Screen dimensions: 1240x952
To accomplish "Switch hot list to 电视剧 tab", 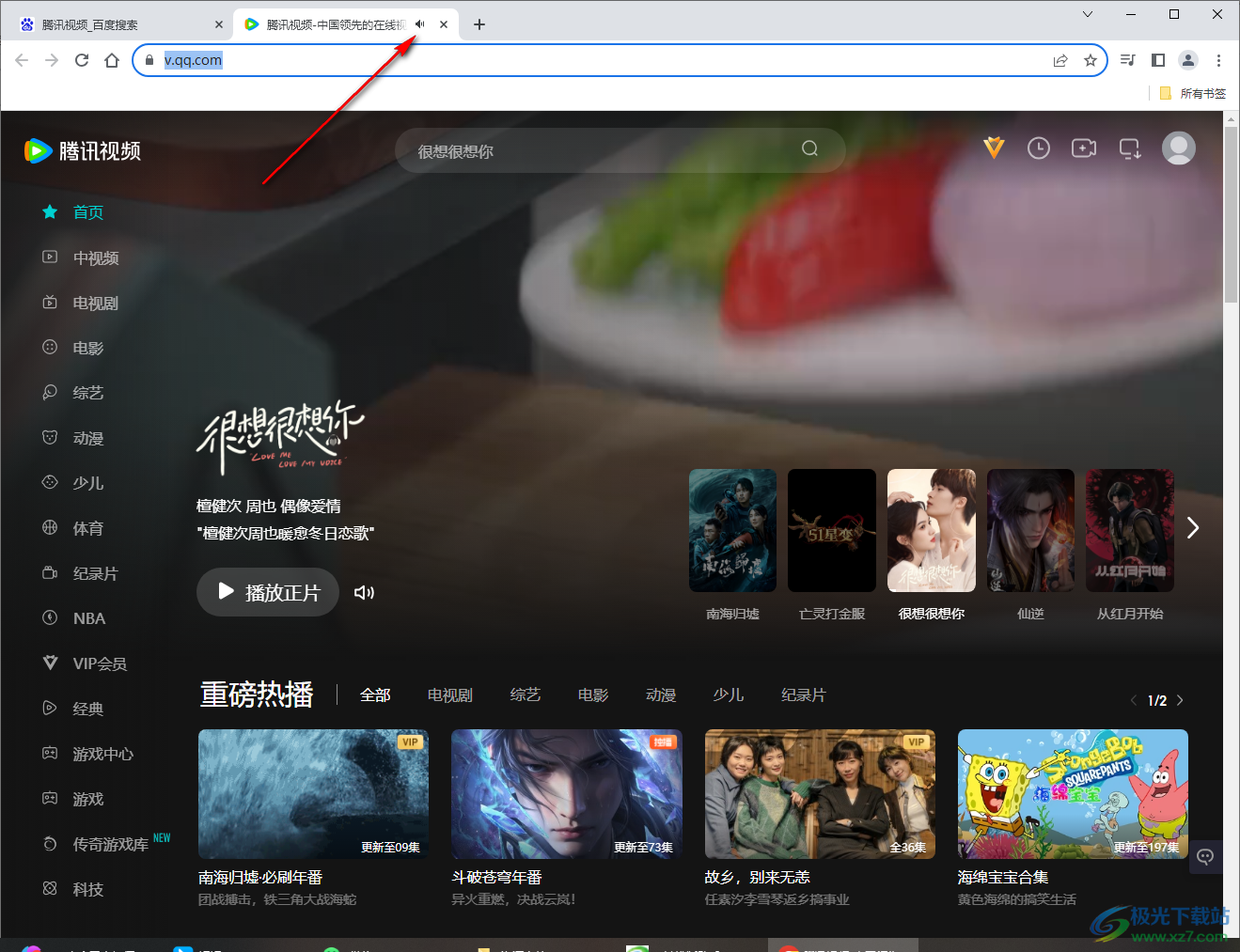I will point(450,695).
